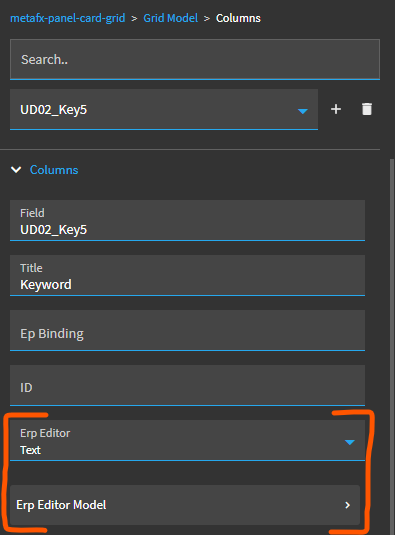Viewport: 395px width, 536px height.
Task: Navigate to Grid Model breadcrumb
Action: 171,18
